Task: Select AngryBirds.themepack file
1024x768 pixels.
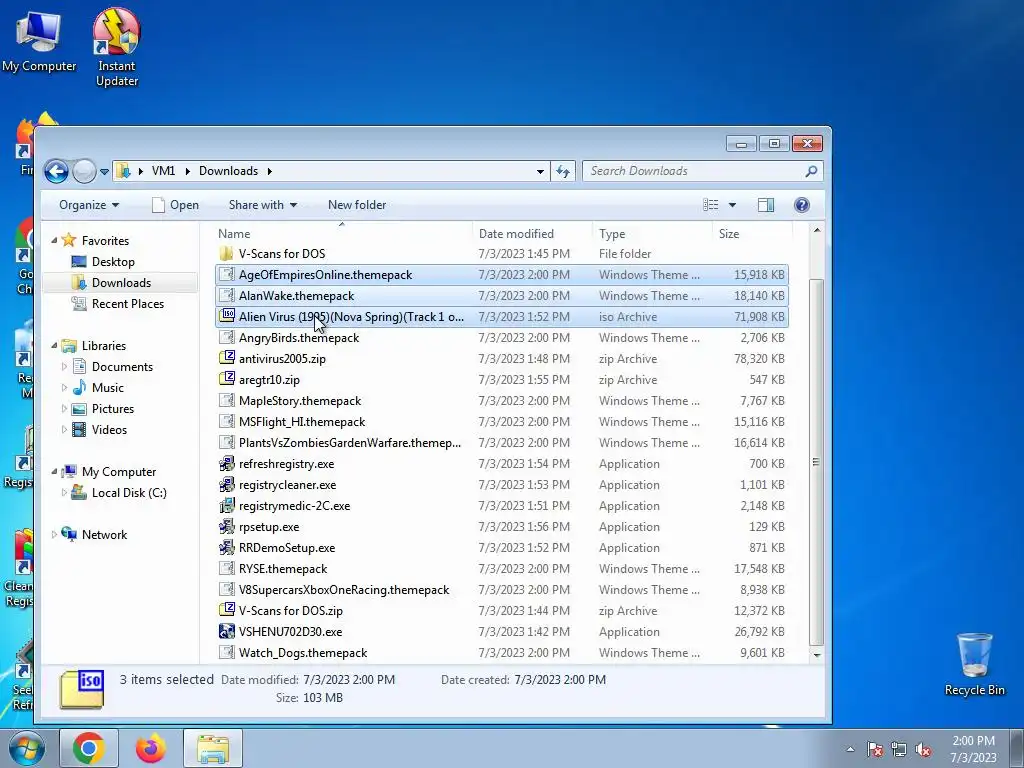Action: (502, 338)
